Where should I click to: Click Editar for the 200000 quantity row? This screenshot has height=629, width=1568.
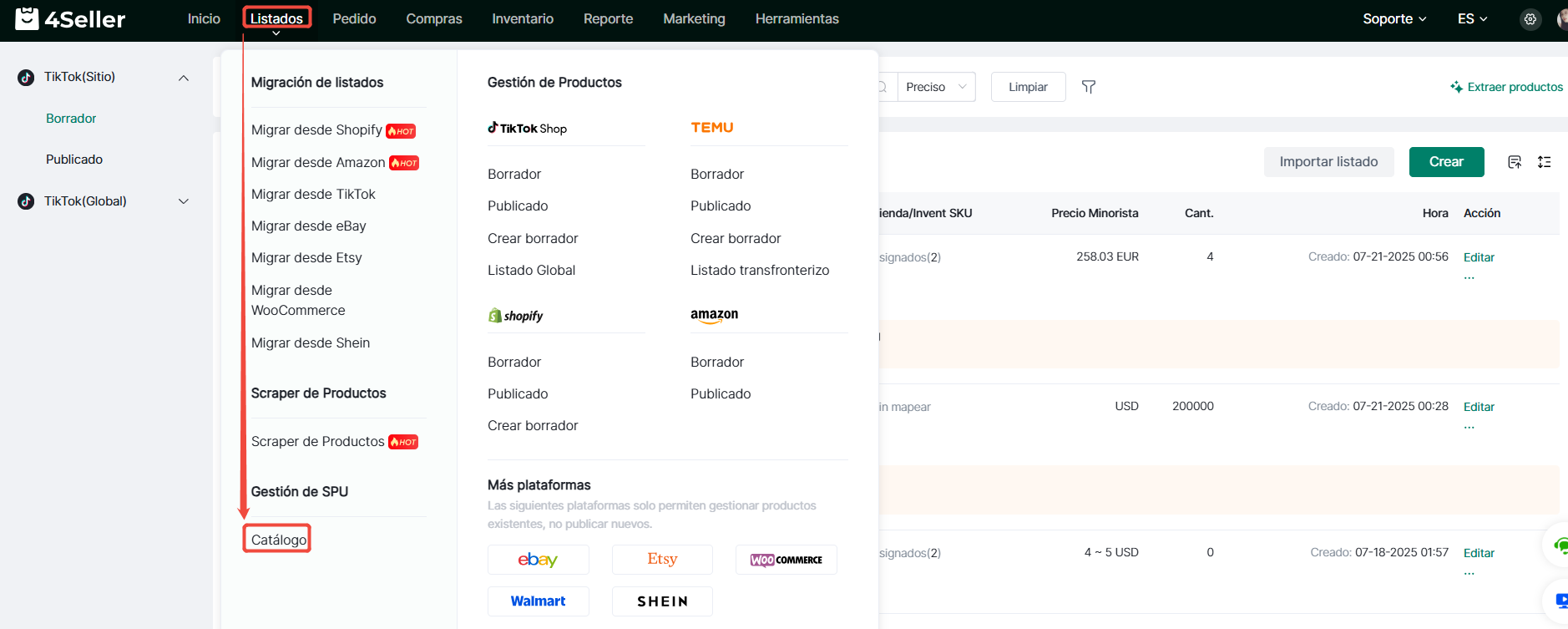pyautogui.click(x=1479, y=407)
